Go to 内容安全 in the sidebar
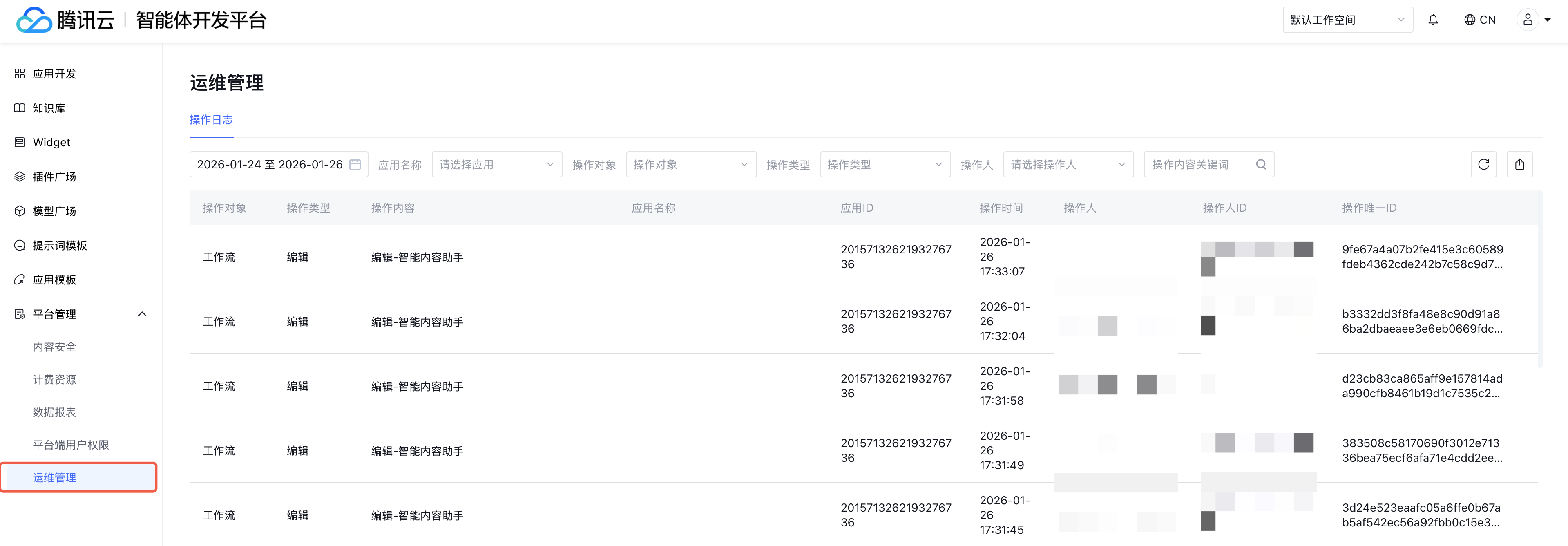 (55, 347)
